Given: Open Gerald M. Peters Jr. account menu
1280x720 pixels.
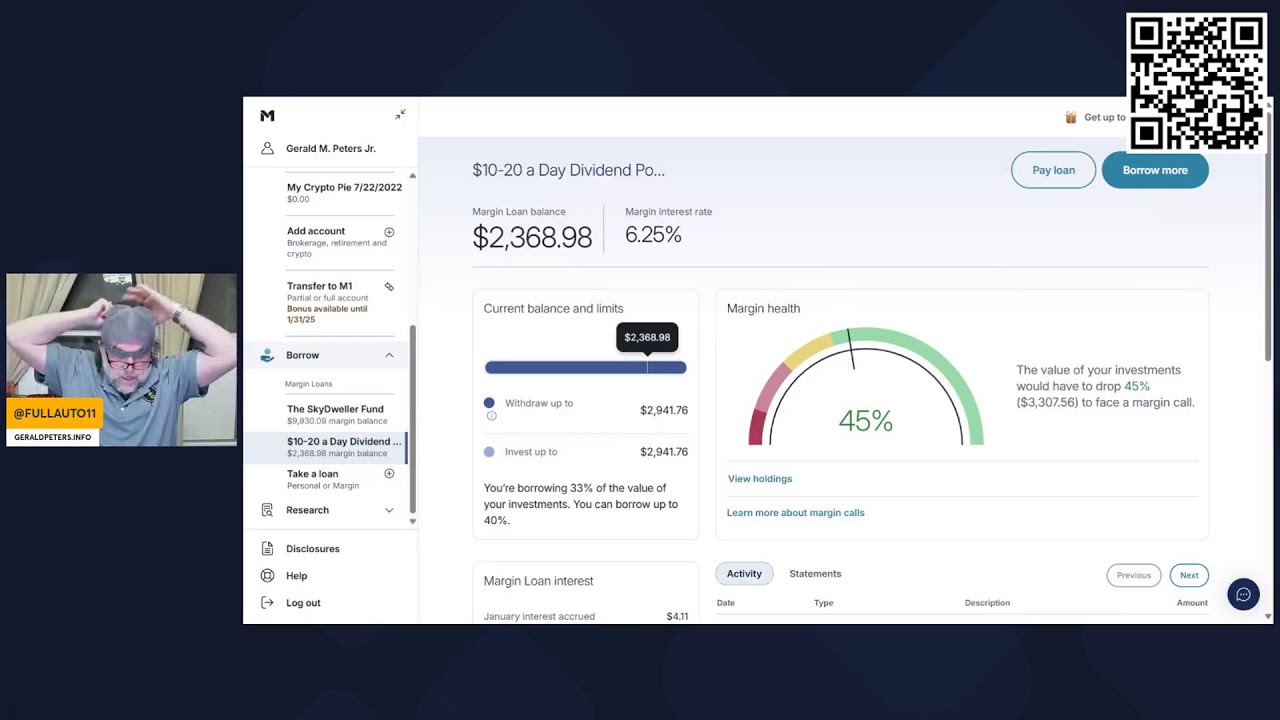Looking at the screenshot, I should coord(330,148).
